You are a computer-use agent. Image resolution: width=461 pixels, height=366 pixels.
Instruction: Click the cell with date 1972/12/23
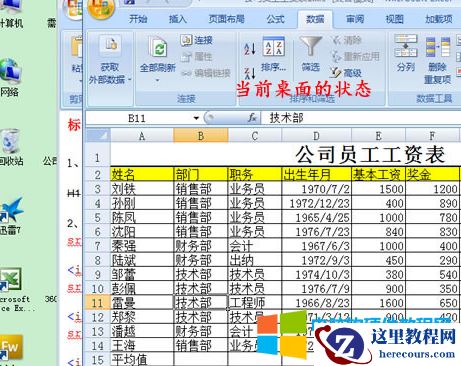[316, 203]
